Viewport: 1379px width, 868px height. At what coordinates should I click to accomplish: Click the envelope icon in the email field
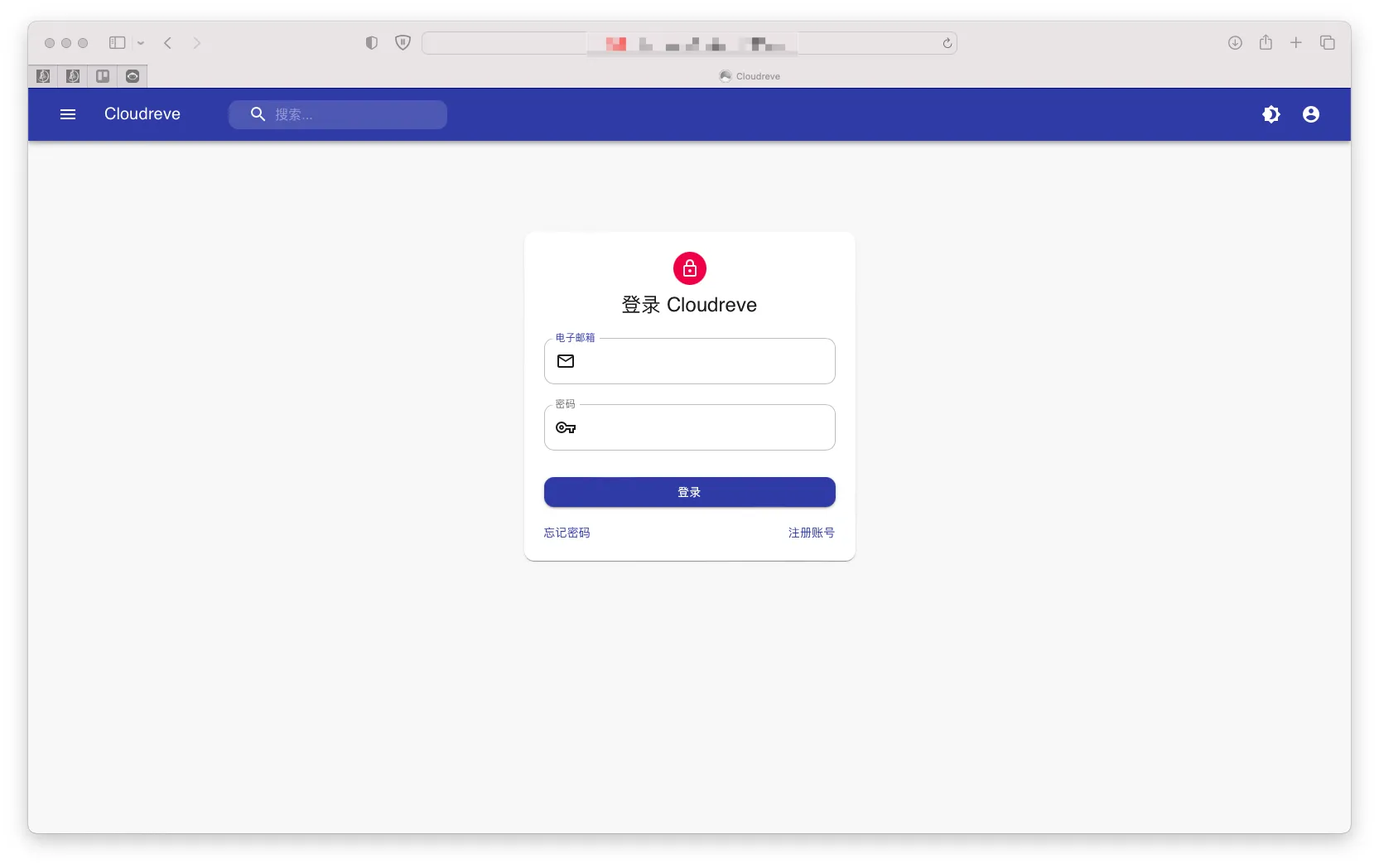pyautogui.click(x=566, y=361)
